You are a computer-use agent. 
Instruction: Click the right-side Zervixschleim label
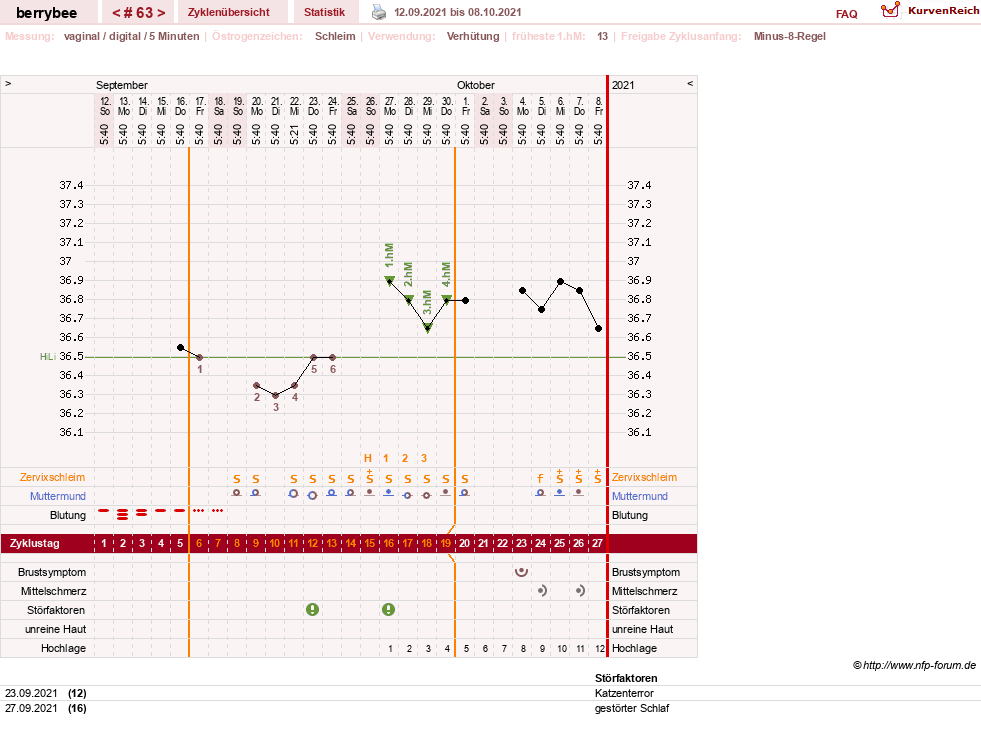[x=644, y=477]
